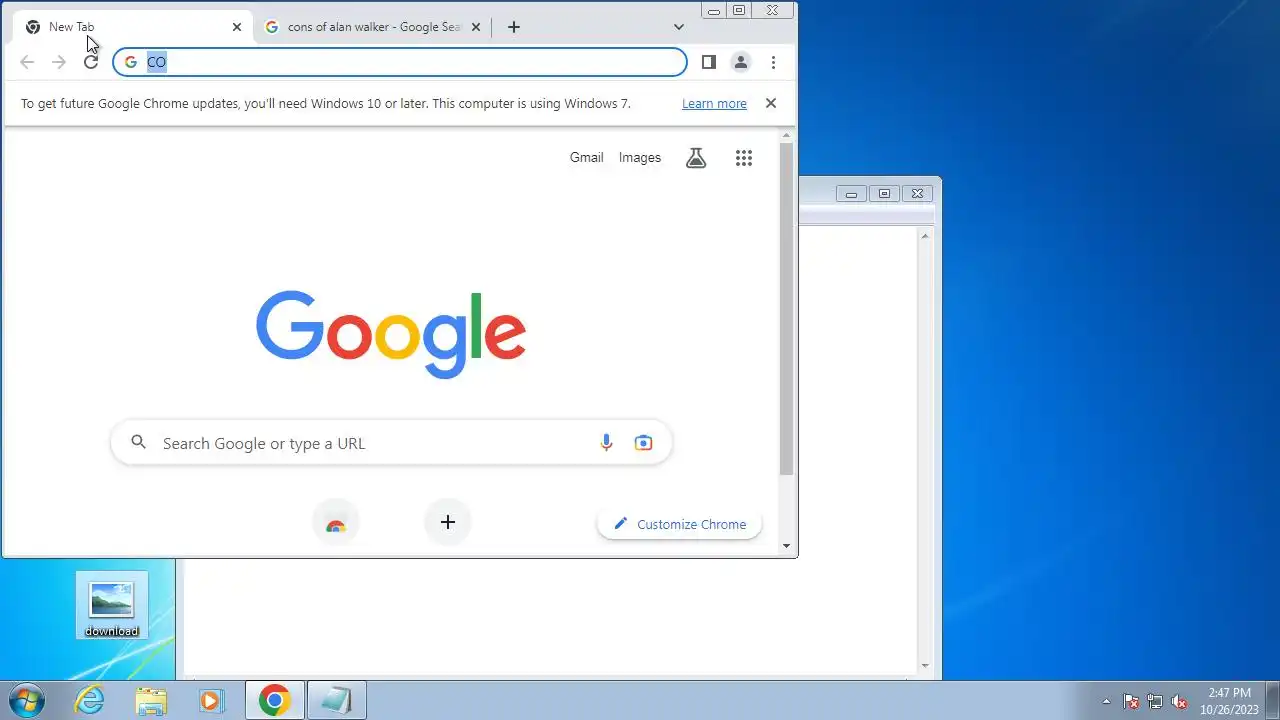Click scroll-down arrow in Chrome window
The height and width of the screenshot is (720, 1280).
point(787,546)
